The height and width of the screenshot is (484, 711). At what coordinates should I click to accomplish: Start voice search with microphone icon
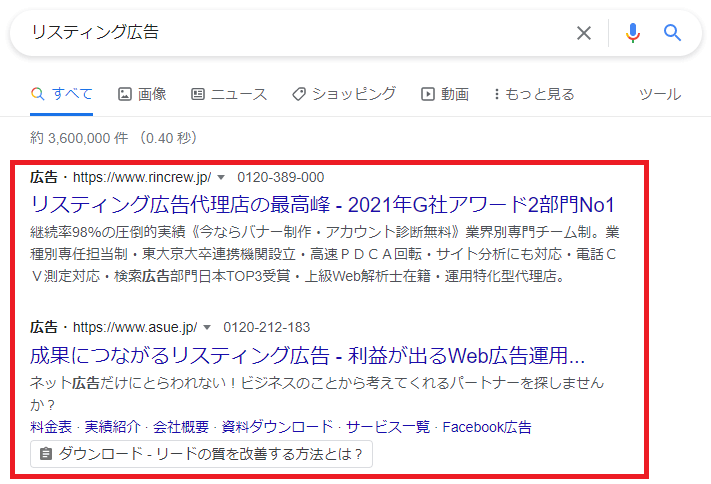pyautogui.click(x=633, y=33)
